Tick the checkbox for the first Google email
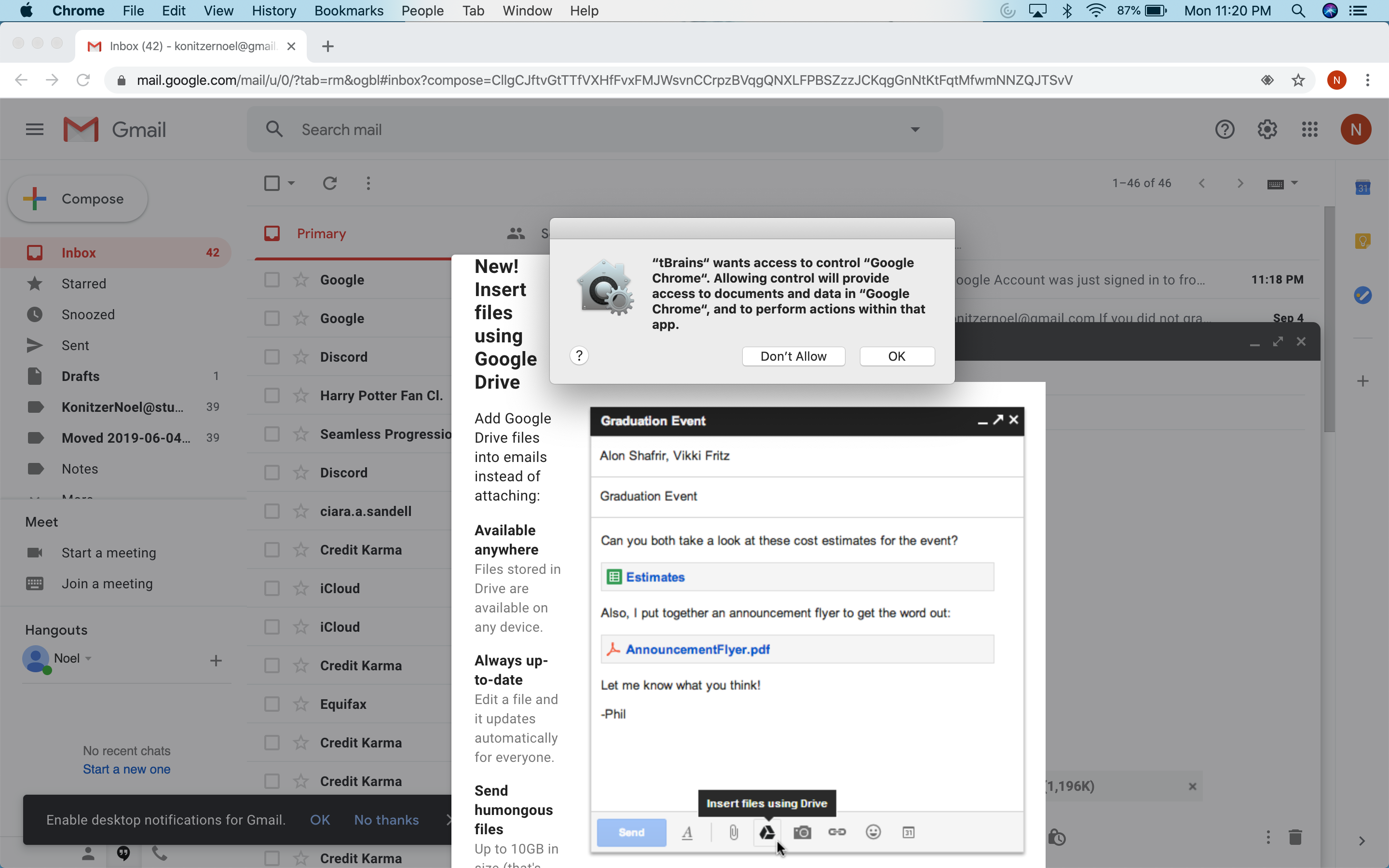 pyautogui.click(x=272, y=280)
